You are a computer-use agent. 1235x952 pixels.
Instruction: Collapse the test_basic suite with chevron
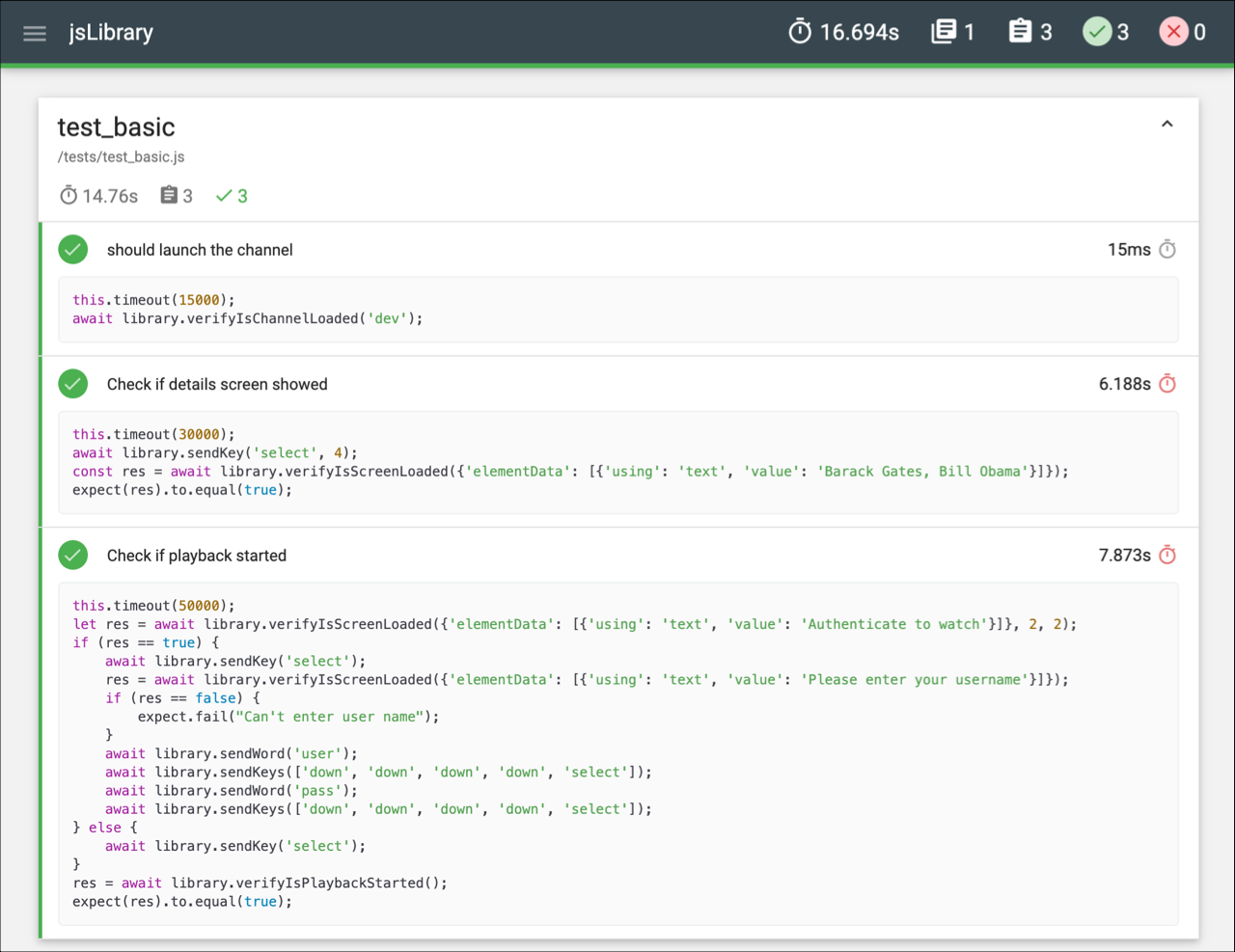point(1166,123)
